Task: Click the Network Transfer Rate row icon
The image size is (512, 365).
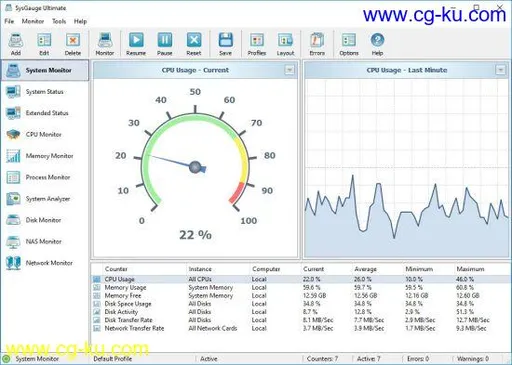Action: [x=97, y=328]
